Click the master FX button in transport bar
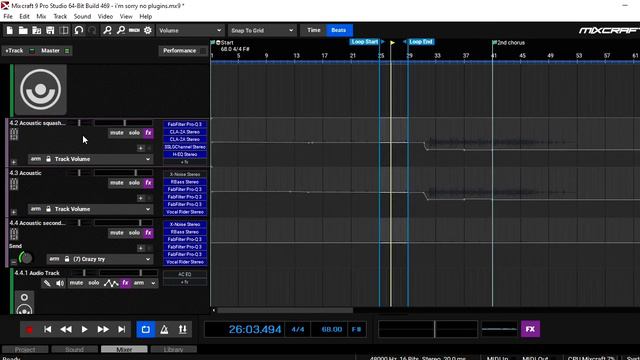 click(x=530, y=329)
